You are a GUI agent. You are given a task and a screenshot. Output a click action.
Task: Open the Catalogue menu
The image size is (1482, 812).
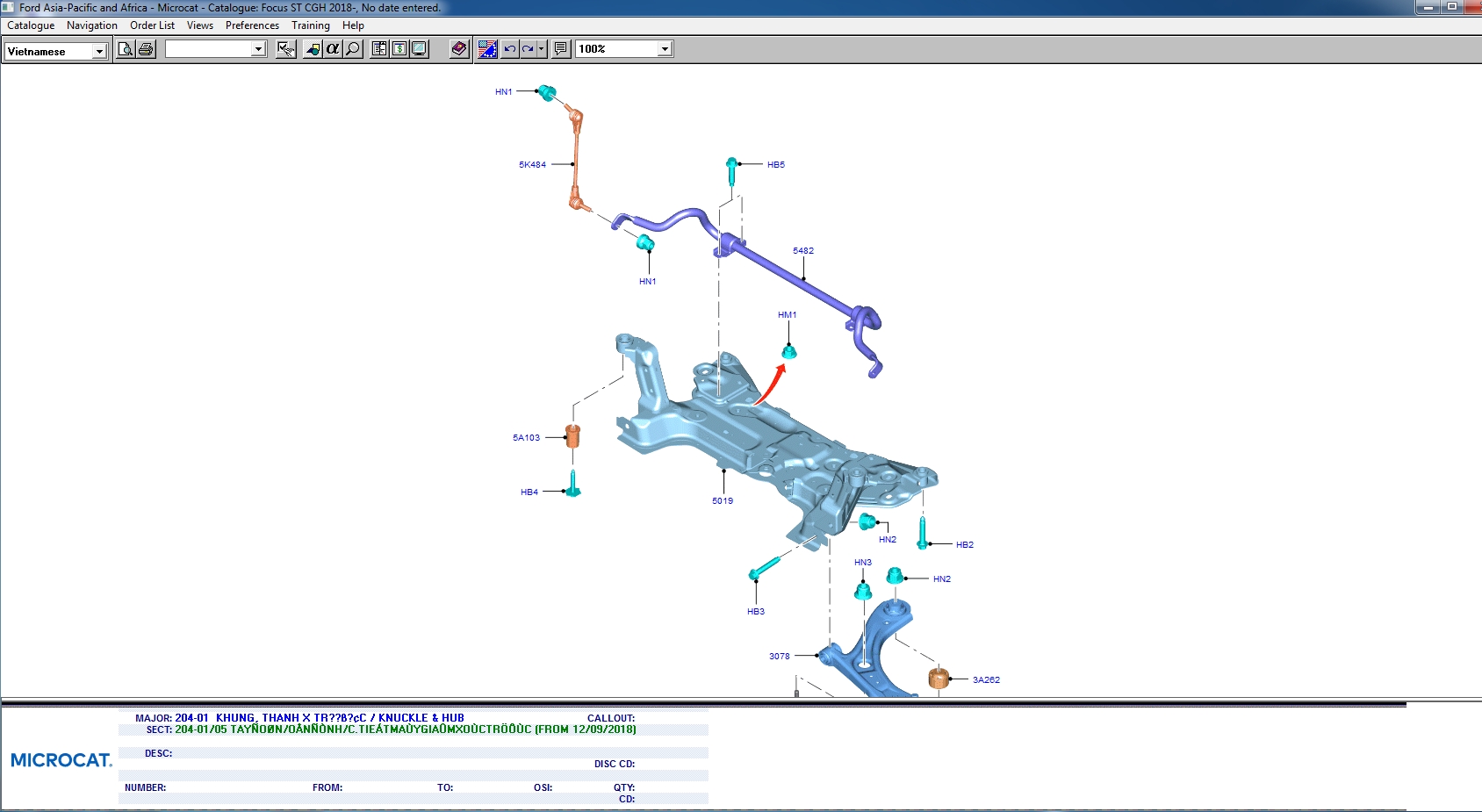click(31, 25)
